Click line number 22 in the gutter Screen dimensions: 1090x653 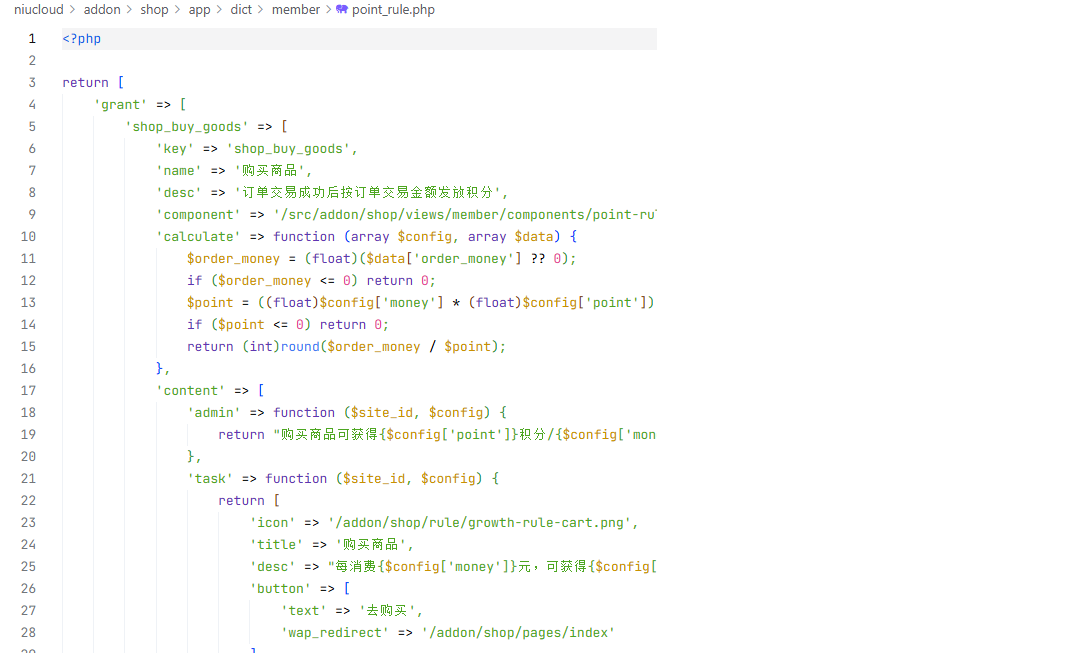pyautogui.click(x=28, y=501)
